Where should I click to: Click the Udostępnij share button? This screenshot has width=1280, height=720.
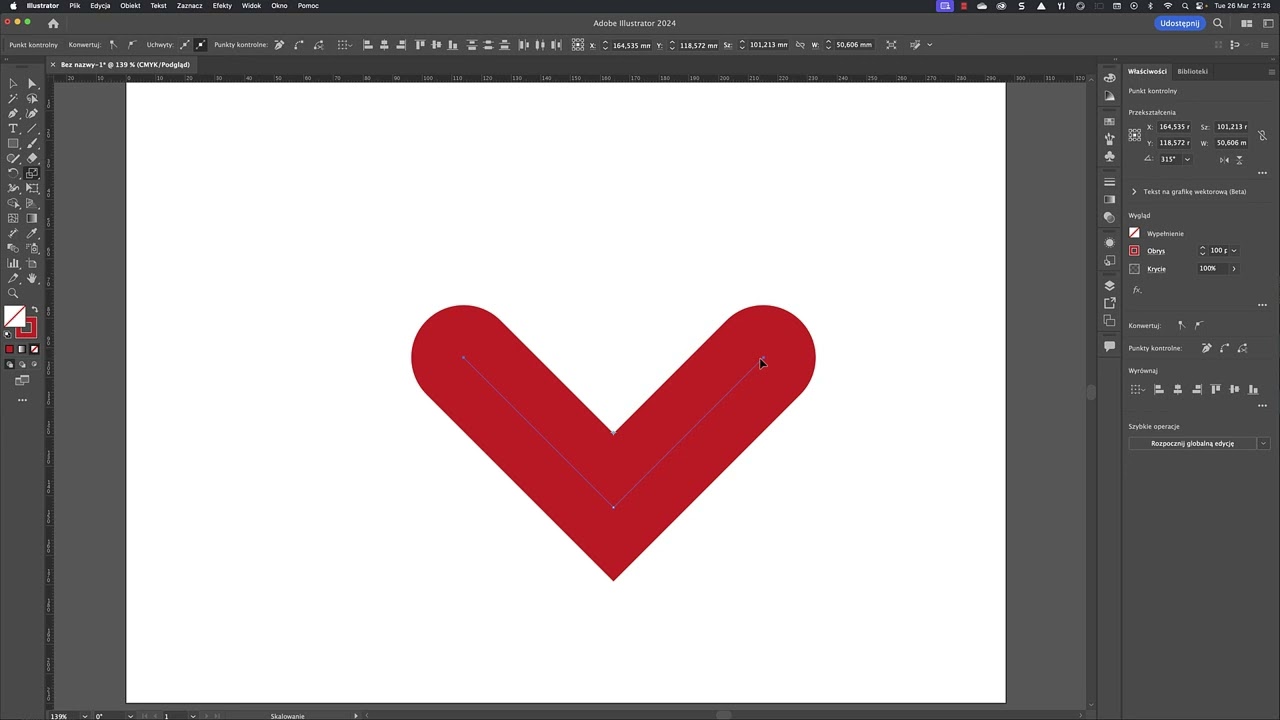[1179, 23]
